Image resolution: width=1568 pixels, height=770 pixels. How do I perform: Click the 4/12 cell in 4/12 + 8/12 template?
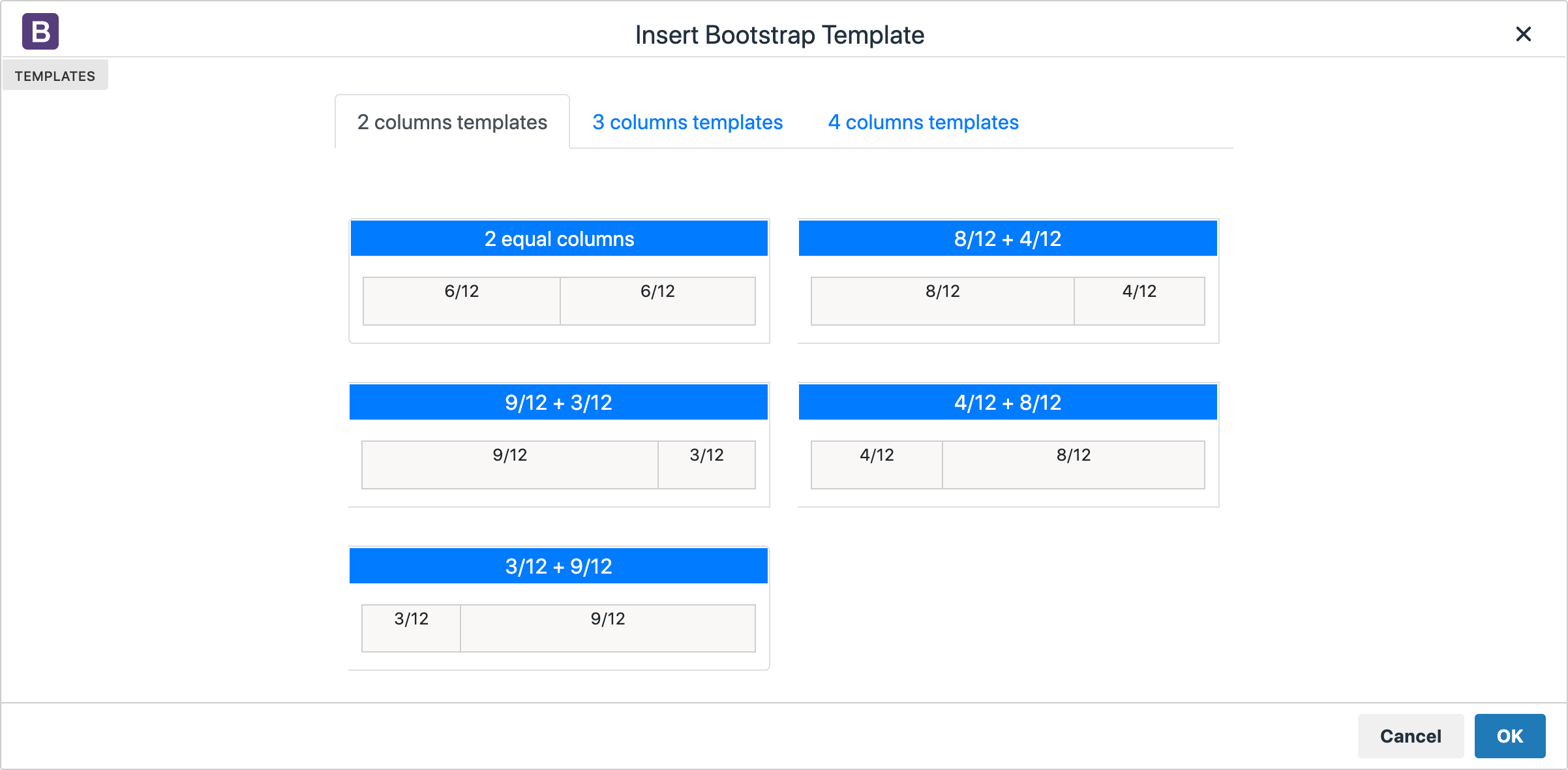coord(877,465)
